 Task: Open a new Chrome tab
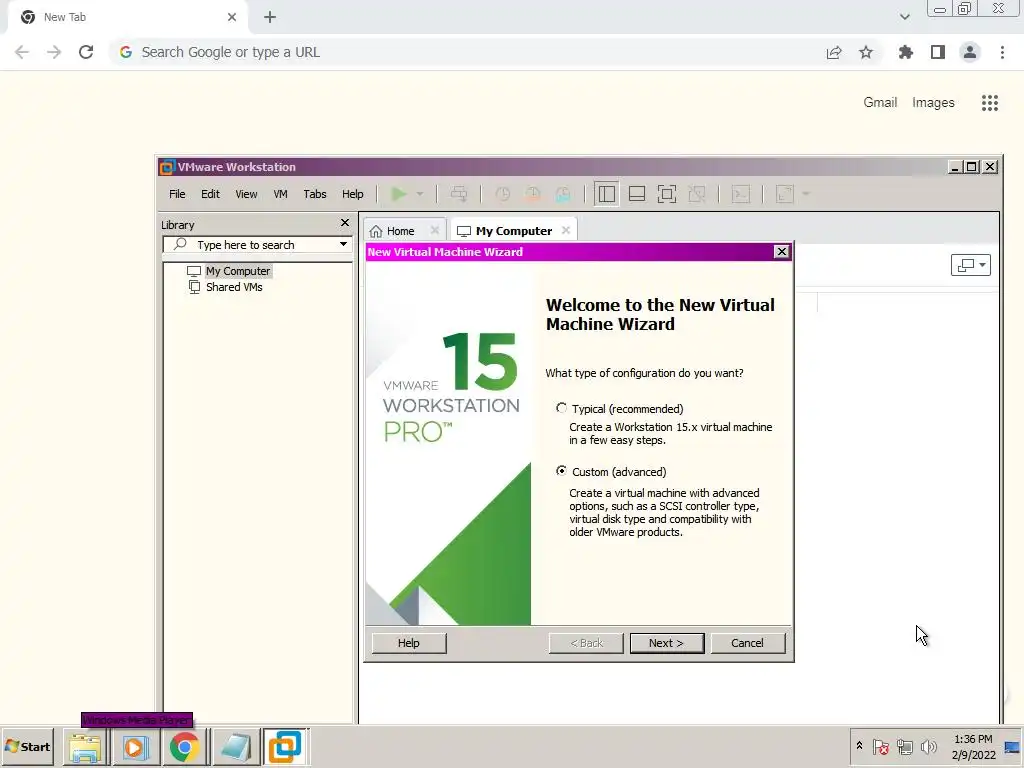point(270,18)
